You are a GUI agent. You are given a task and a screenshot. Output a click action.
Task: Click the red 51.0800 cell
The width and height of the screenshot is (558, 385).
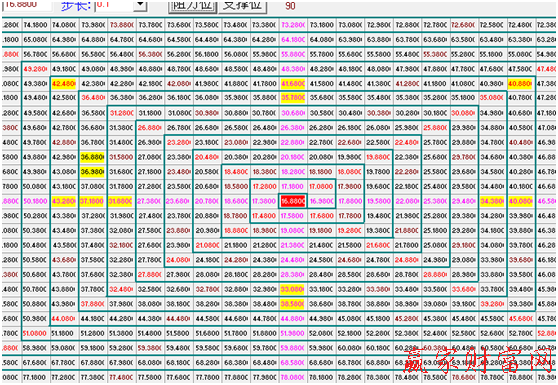[35, 333]
